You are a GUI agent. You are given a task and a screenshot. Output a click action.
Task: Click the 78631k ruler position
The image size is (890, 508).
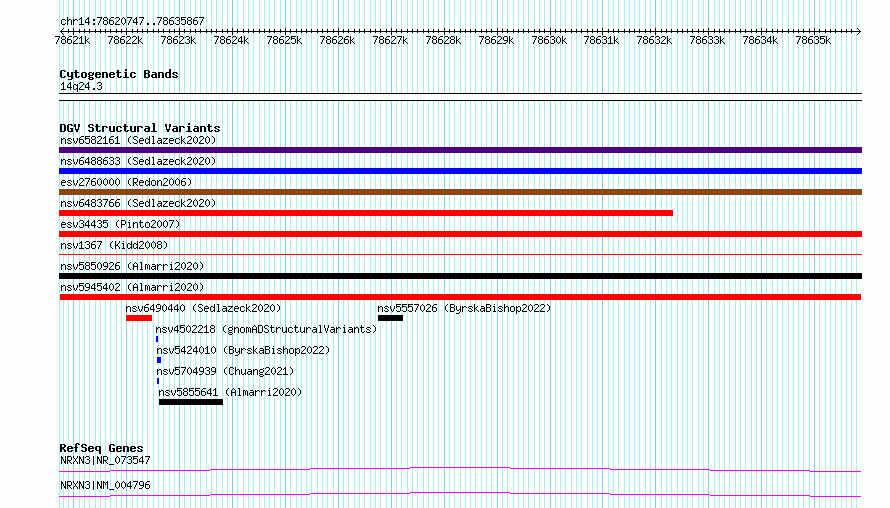[x=601, y=40]
